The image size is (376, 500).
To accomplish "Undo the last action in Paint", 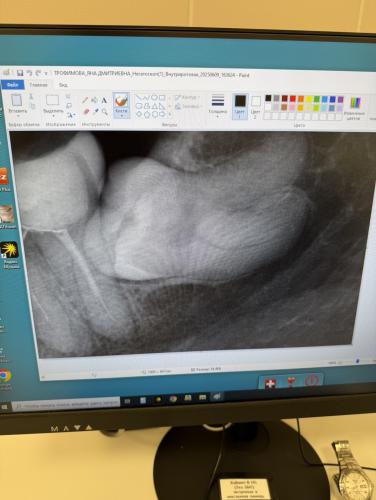I will 29,73.
